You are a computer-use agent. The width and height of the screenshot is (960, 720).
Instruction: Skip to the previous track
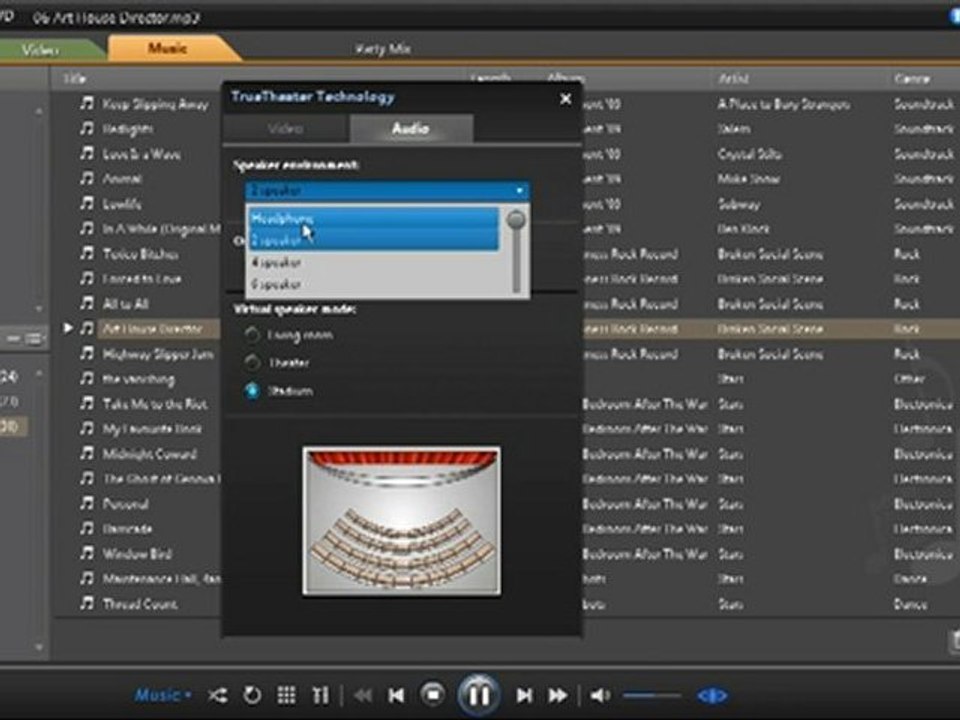click(x=397, y=695)
